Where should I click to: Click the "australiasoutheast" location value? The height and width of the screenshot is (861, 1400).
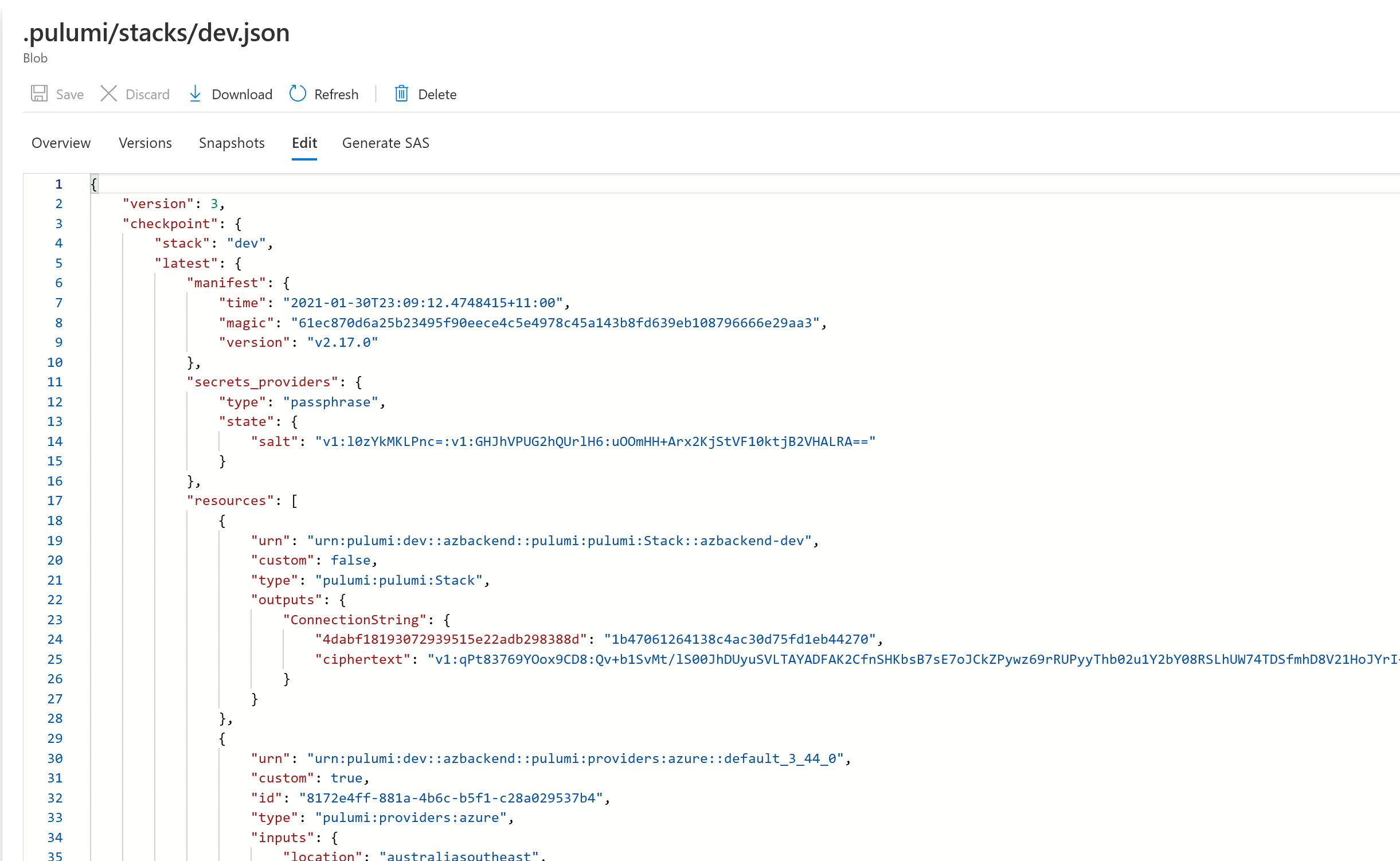459,855
